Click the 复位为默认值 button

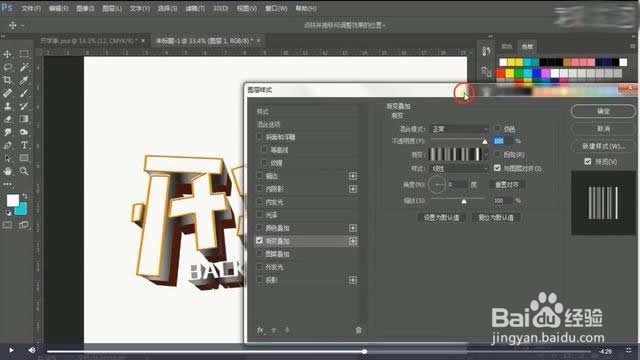[496, 218]
